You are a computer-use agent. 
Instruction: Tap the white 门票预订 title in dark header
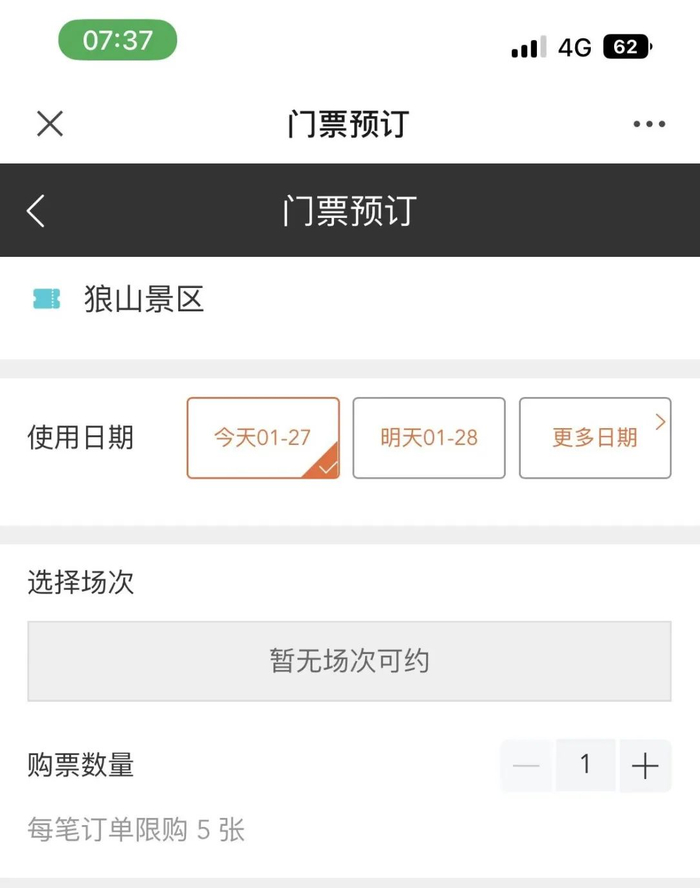tap(349, 211)
